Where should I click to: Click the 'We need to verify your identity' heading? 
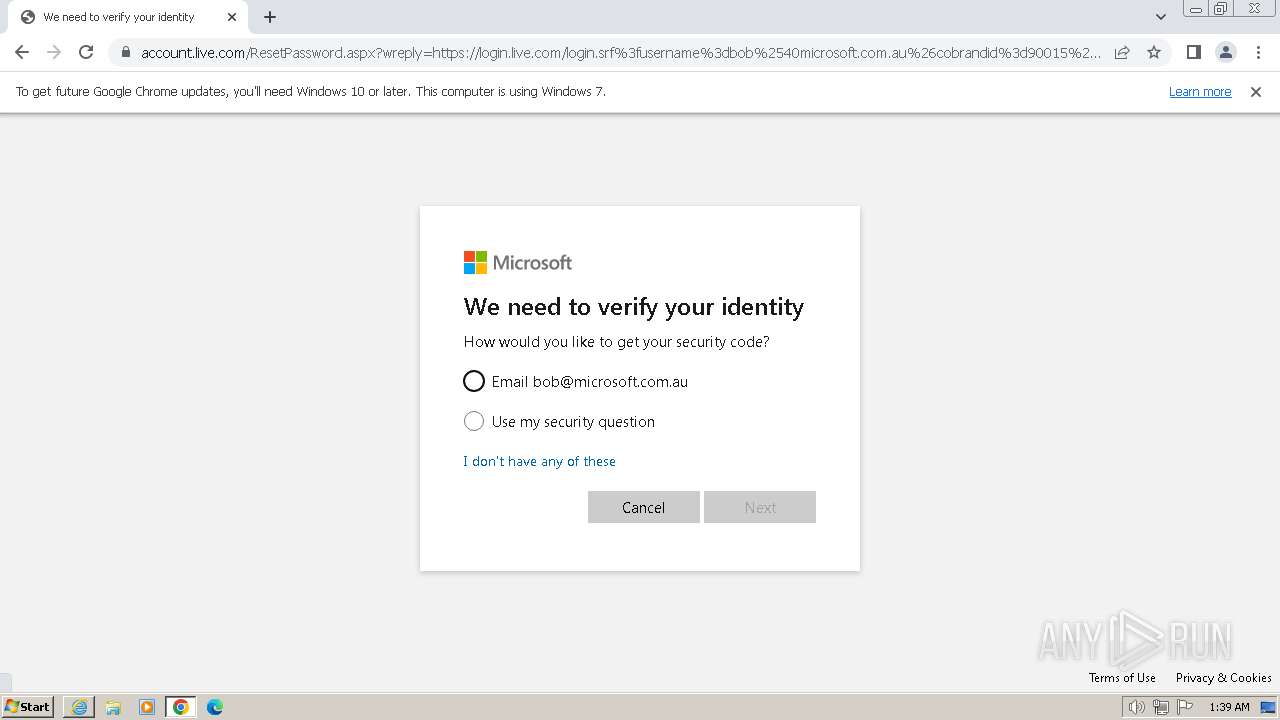pyautogui.click(x=634, y=307)
